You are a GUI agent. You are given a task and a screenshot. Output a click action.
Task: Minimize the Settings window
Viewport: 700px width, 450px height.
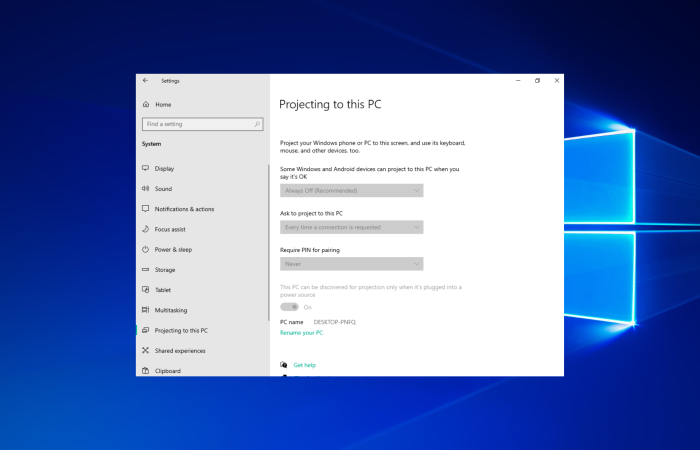click(x=518, y=81)
